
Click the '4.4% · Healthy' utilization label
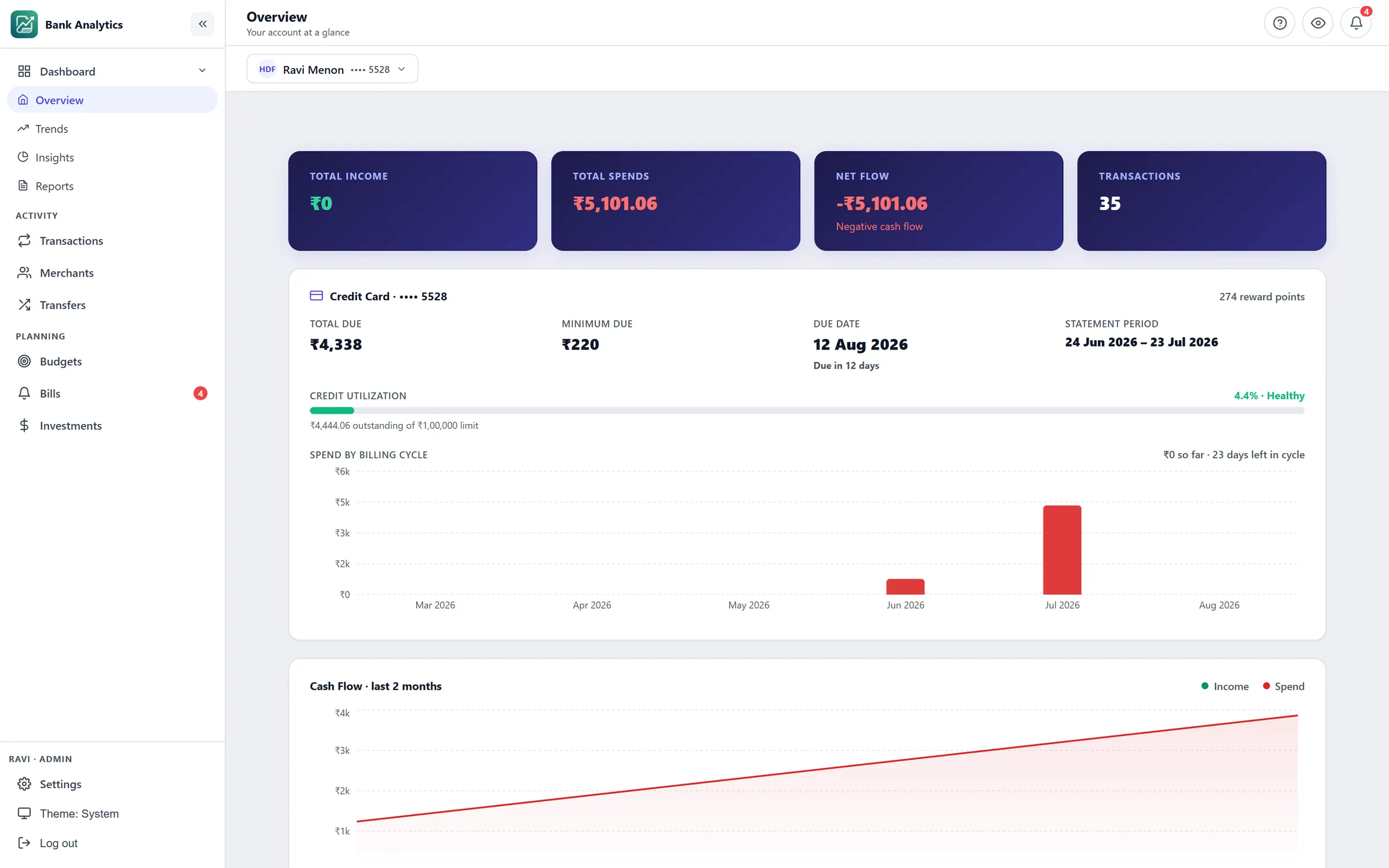(1269, 396)
